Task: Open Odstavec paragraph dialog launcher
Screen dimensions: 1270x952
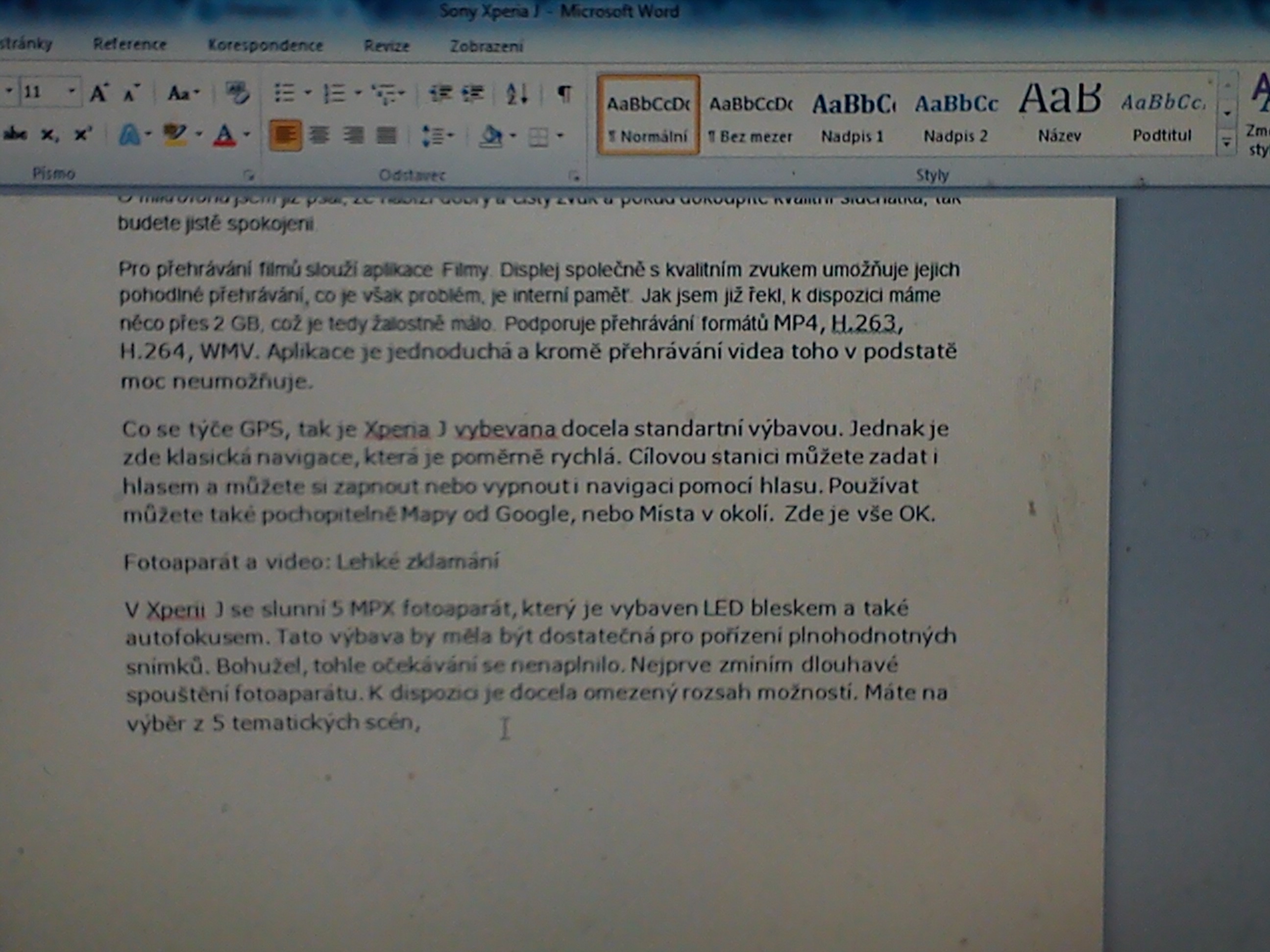Action: pyautogui.click(x=574, y=176)
